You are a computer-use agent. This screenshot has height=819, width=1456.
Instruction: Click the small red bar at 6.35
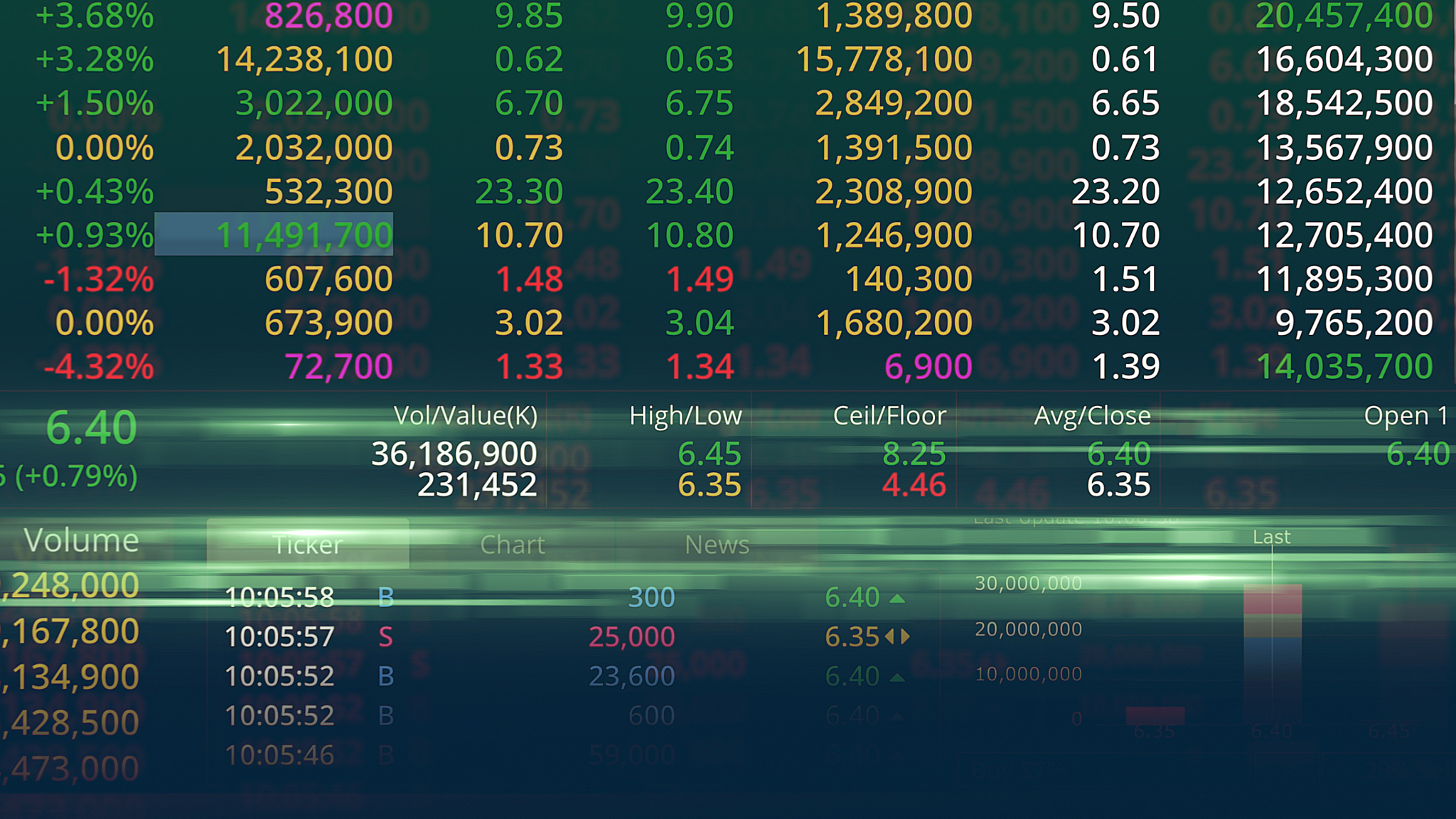(x=1155, y=715)
